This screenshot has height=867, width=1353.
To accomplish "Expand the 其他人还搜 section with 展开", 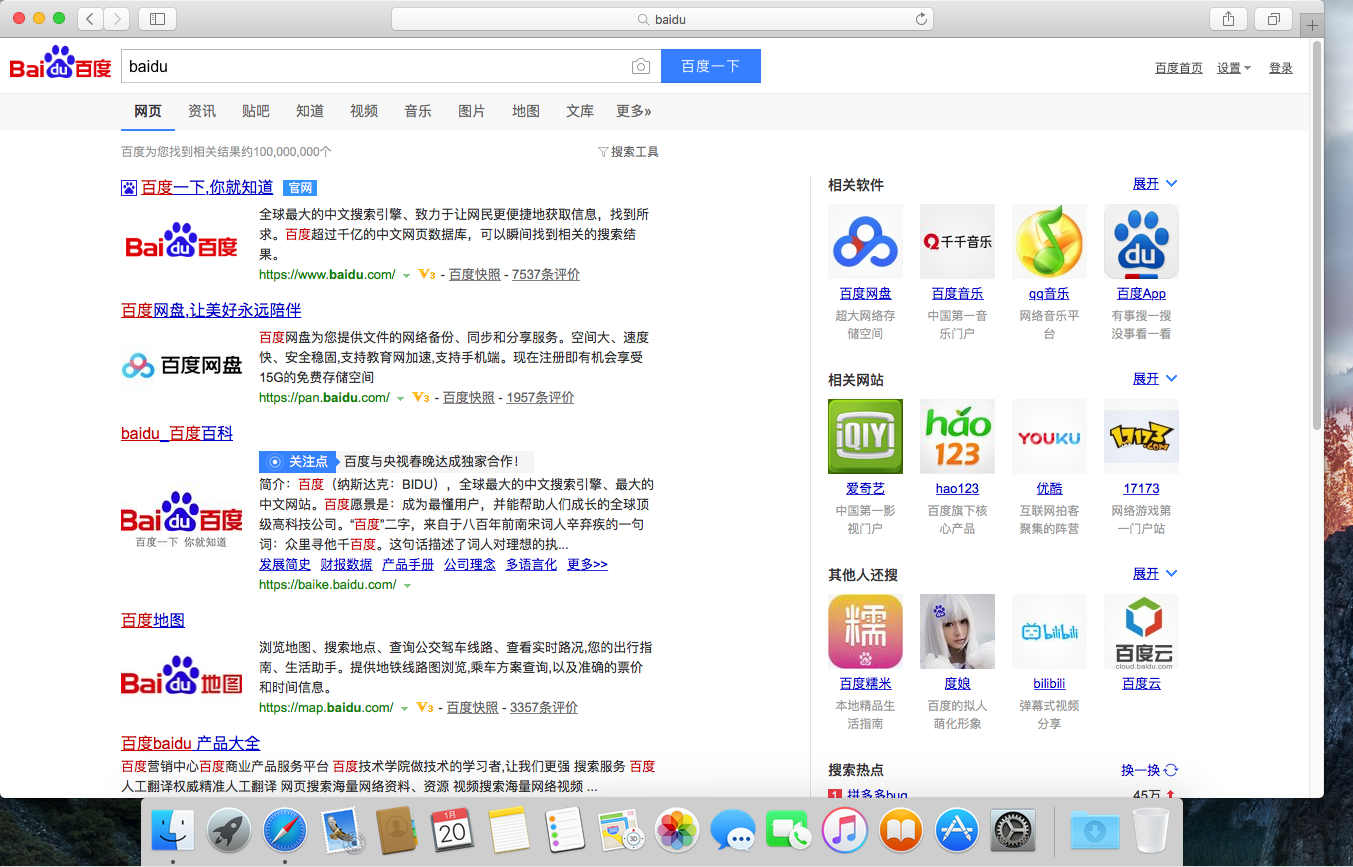I will tap(1155, 574).
